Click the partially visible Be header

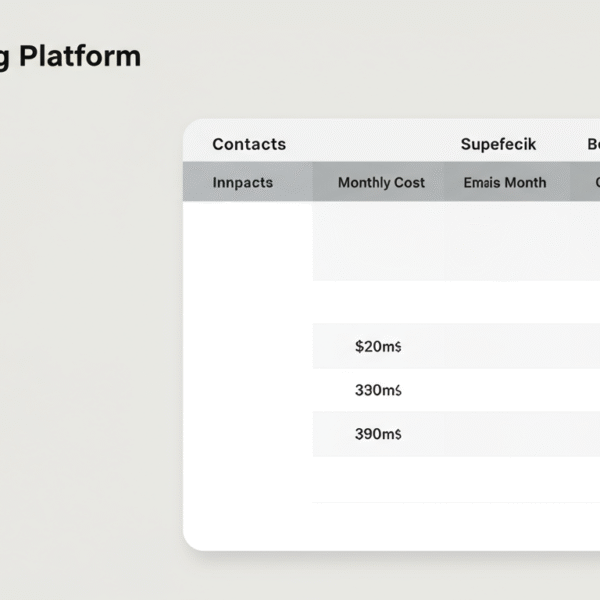coord(592,144)
